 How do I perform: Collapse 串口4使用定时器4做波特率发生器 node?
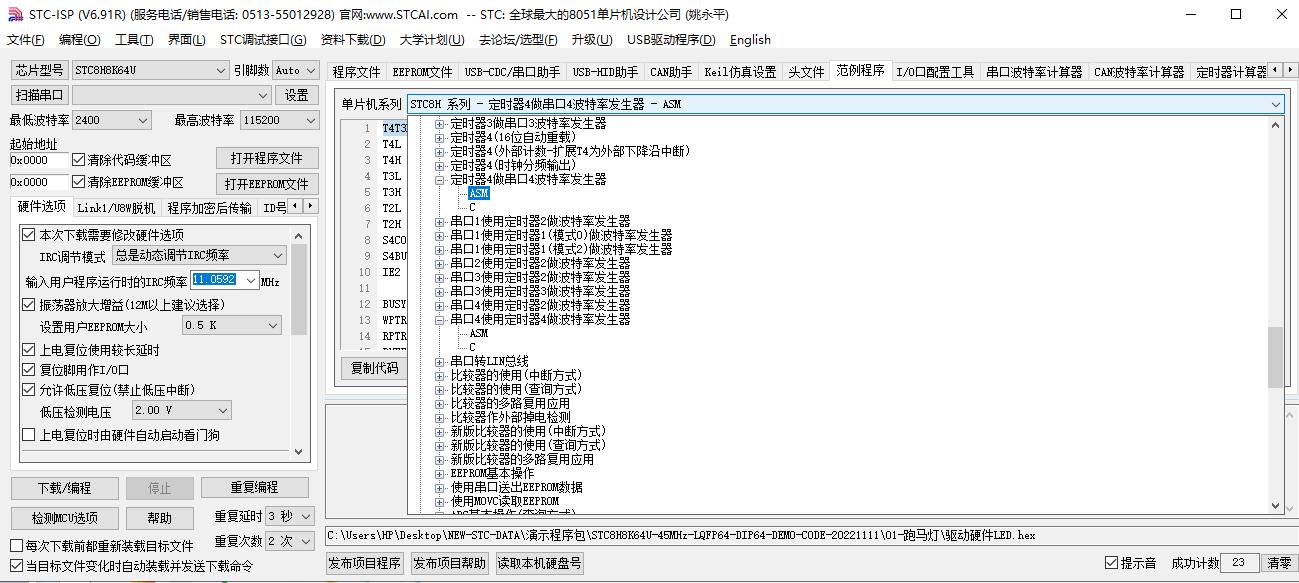440,320
